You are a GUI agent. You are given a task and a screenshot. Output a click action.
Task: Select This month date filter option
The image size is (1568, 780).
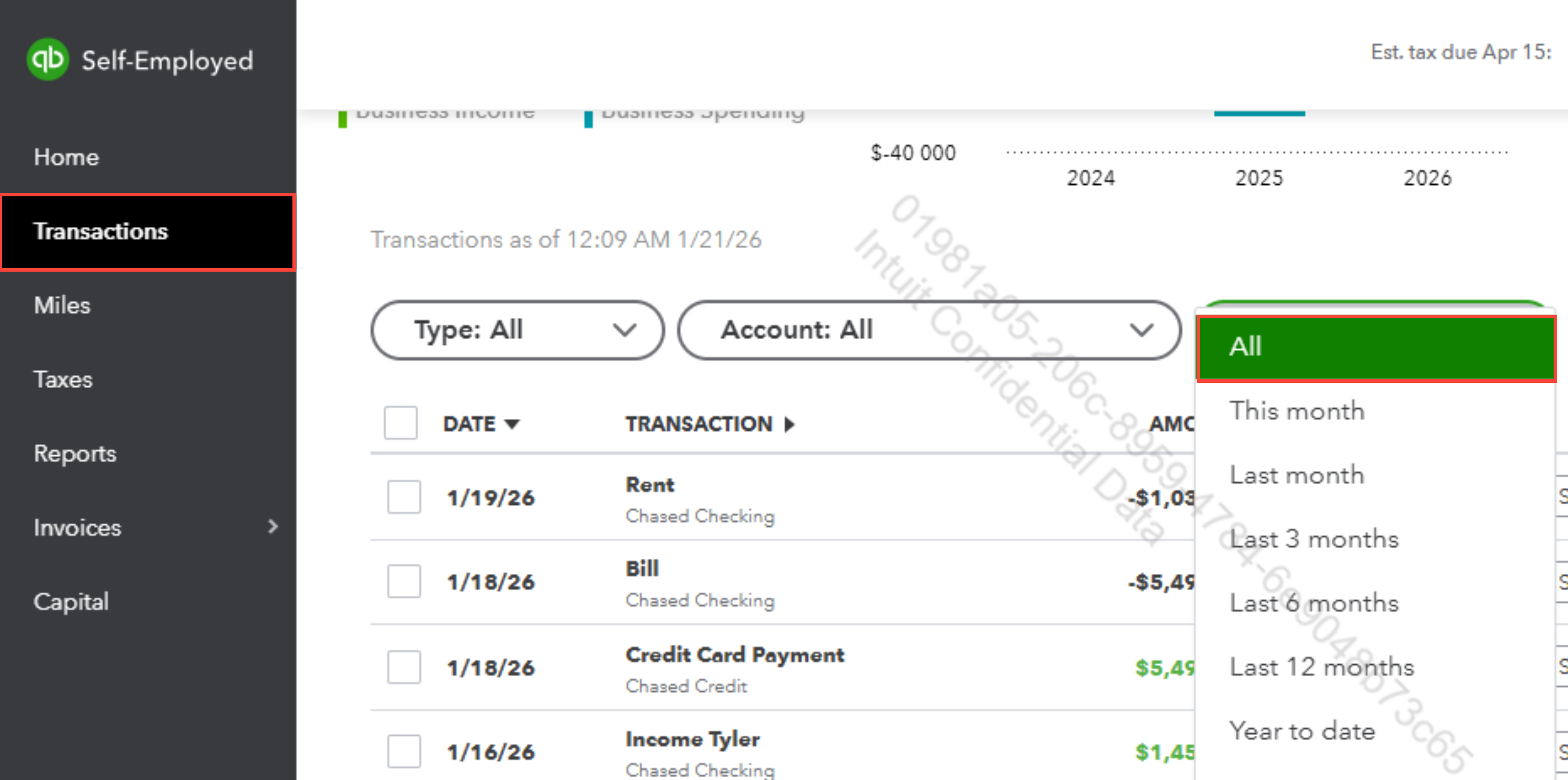coord(1297,411)
